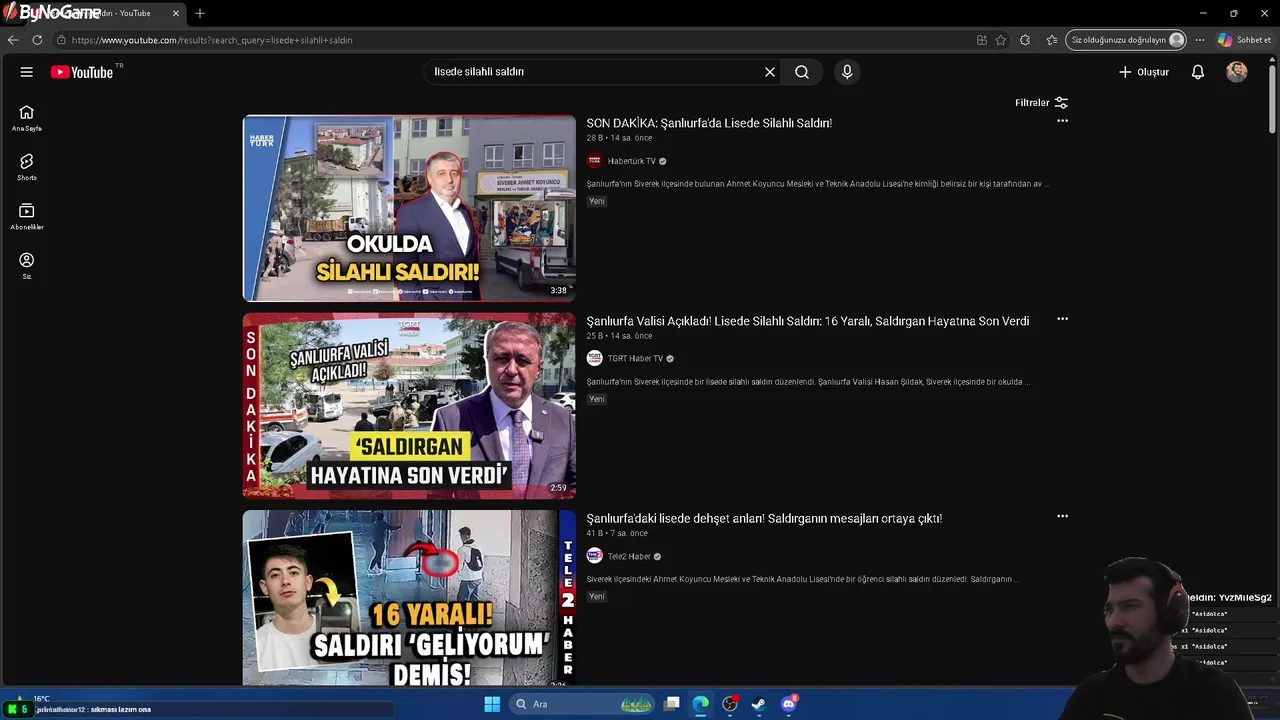This screenshot has width=1280, height=720.
Task: Go back with the browser back arrow
Action: [13, 40]
